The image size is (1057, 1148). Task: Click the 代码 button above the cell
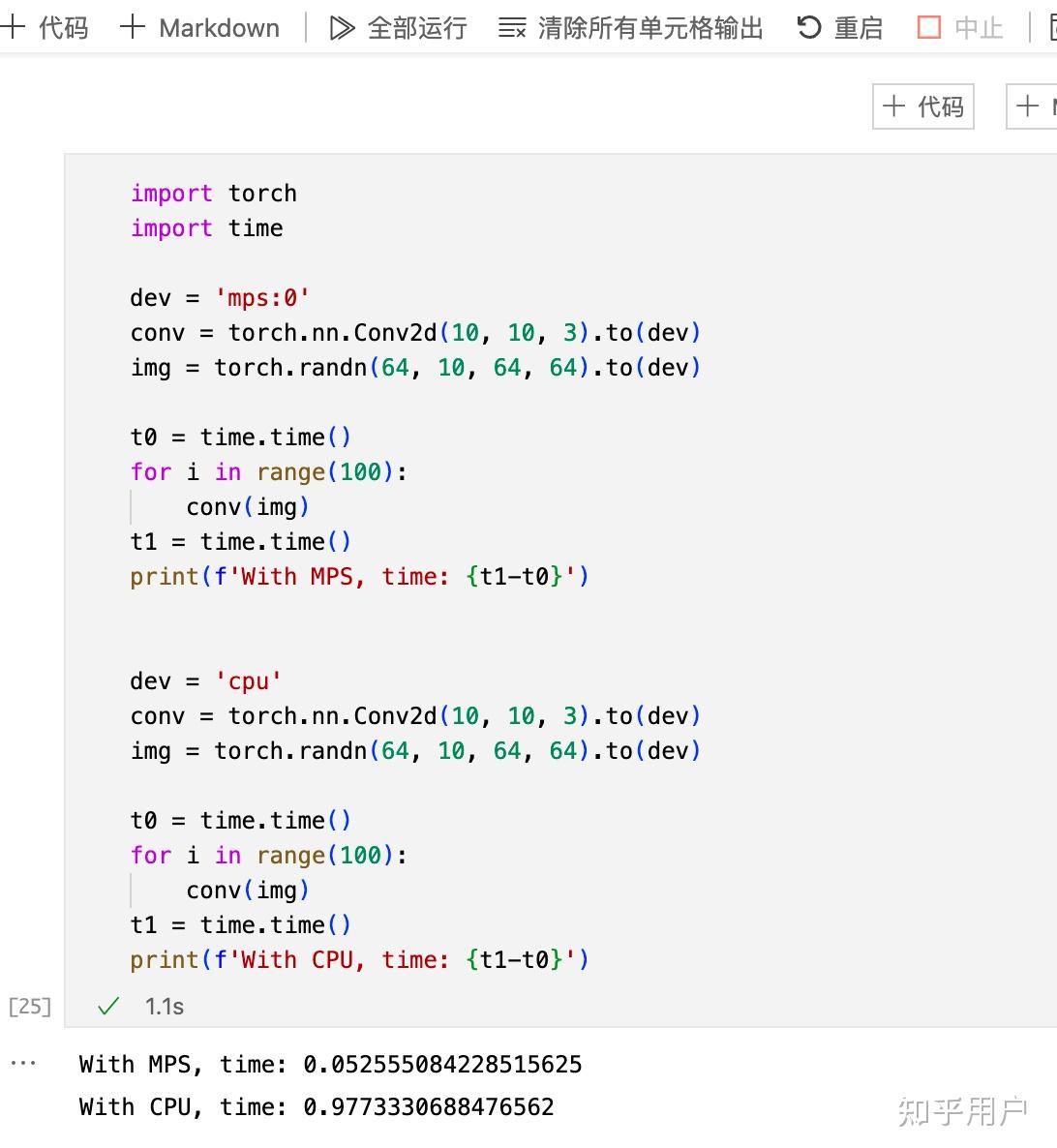pyautogui.click(x=922, y=106)
